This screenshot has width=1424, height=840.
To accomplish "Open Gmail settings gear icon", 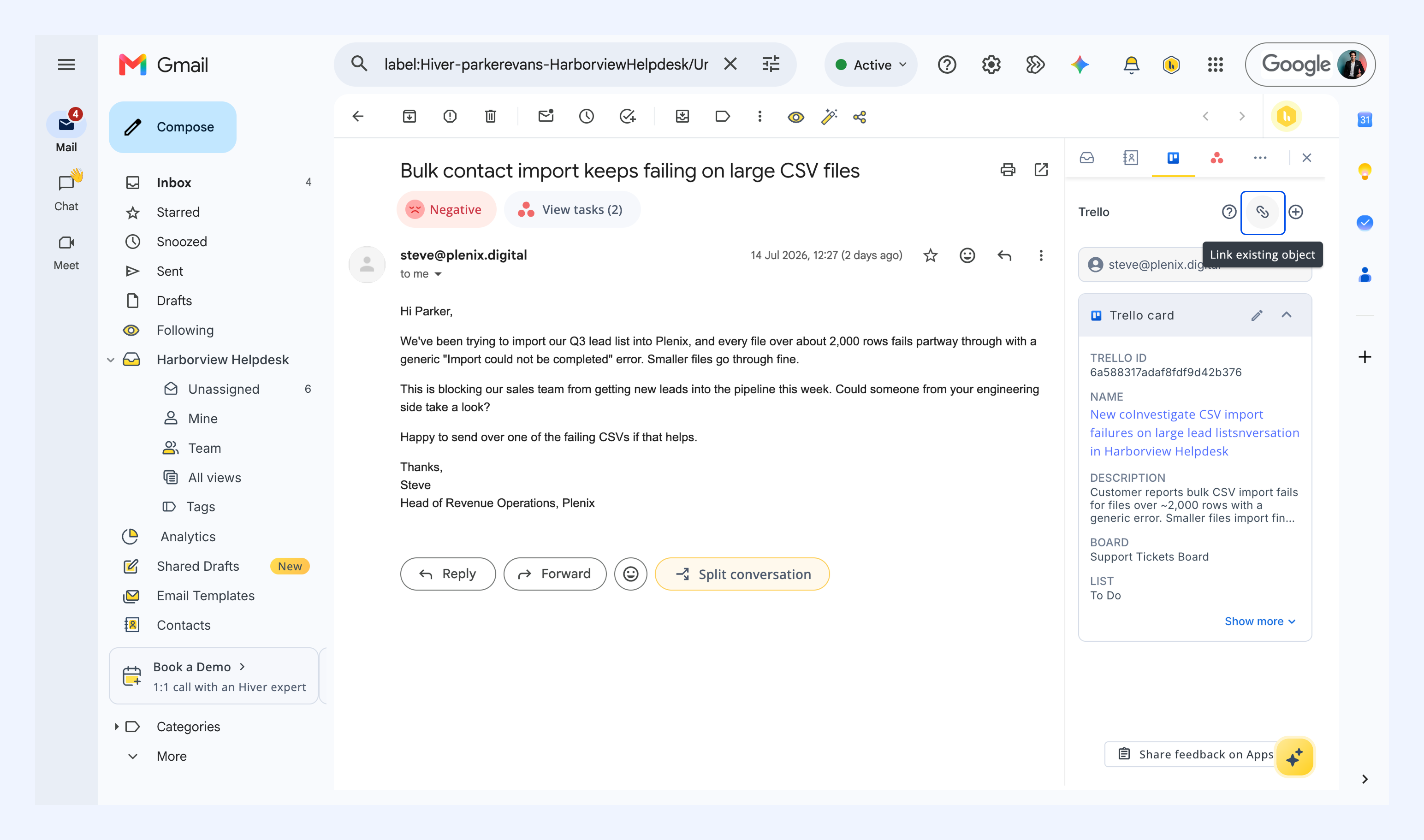I will click(x=991, y=65).
